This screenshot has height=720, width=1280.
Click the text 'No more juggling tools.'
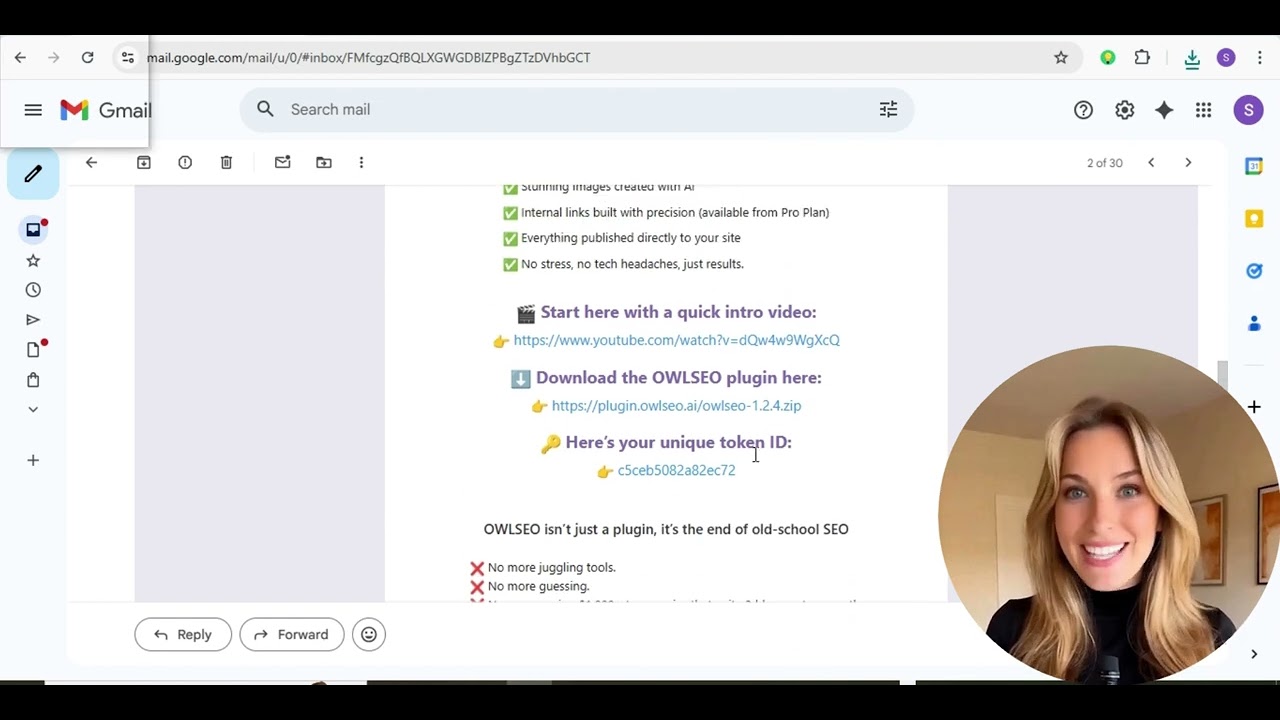tap(551, 567)
